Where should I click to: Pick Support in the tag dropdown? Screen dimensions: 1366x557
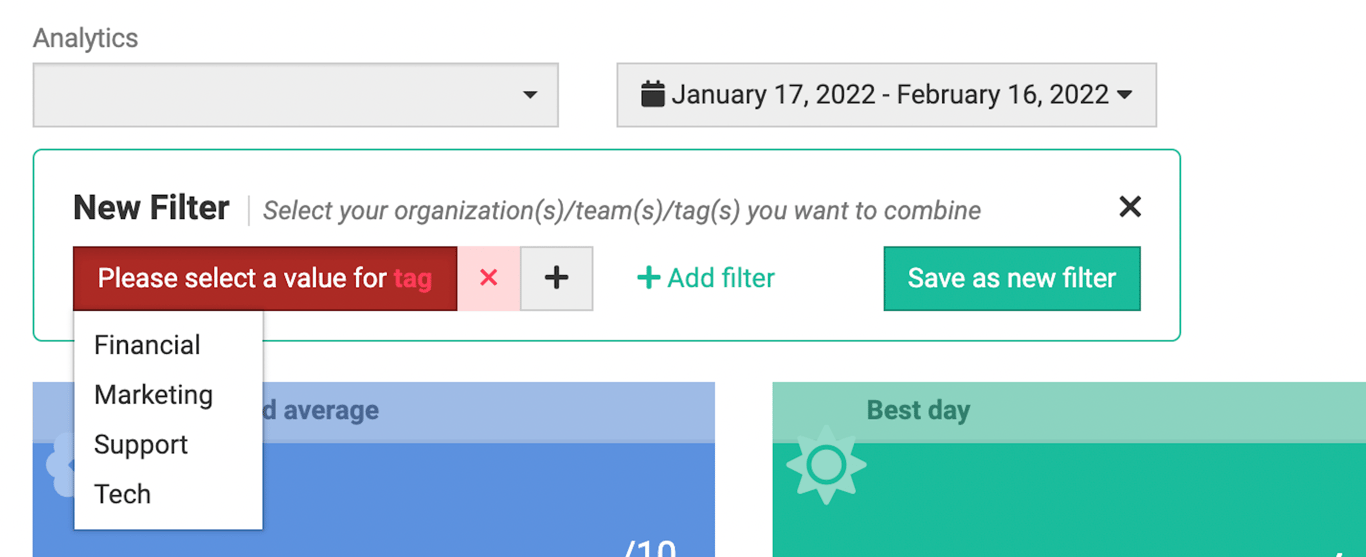pos(141,445)
